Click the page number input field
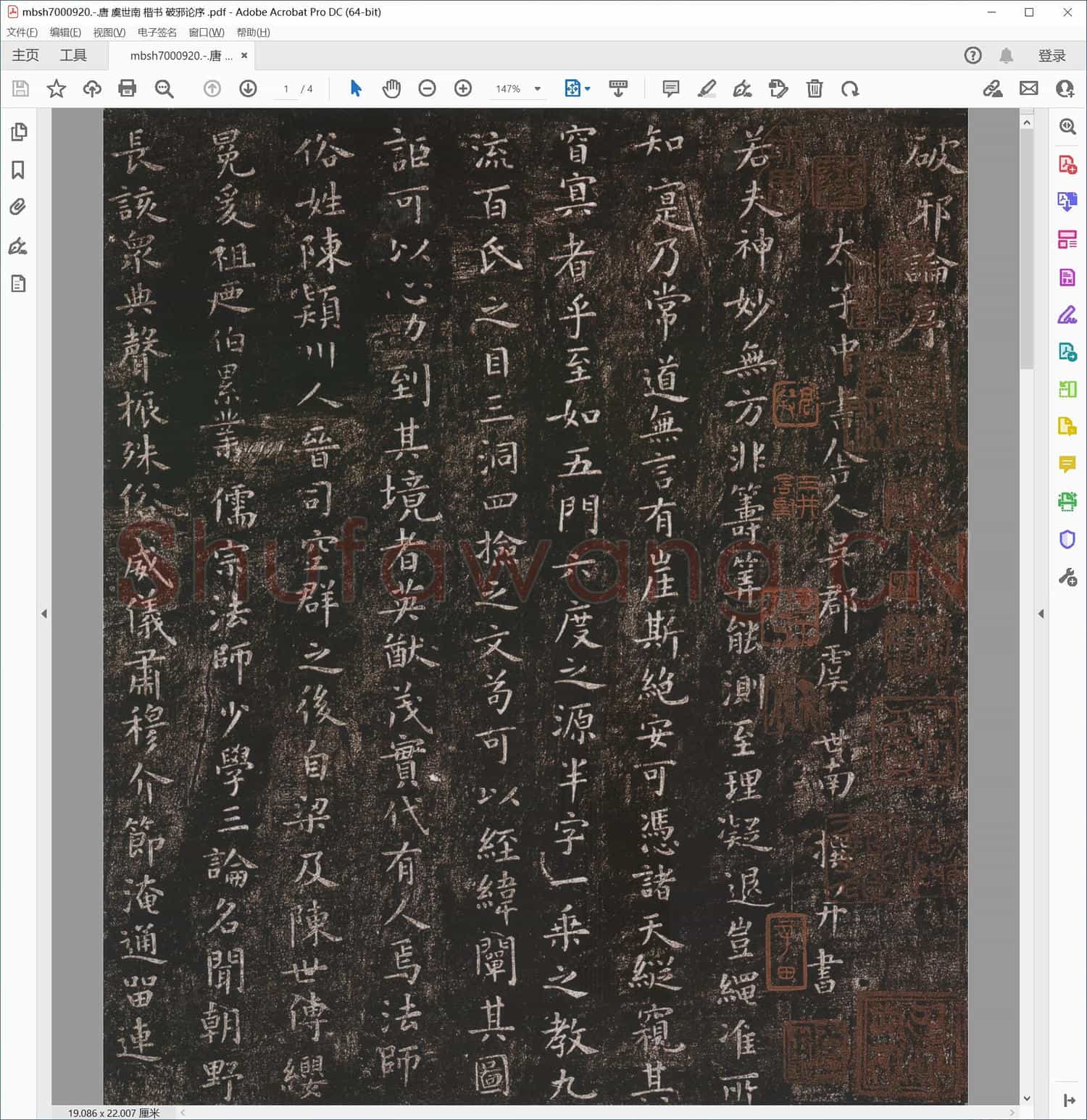 286,88
